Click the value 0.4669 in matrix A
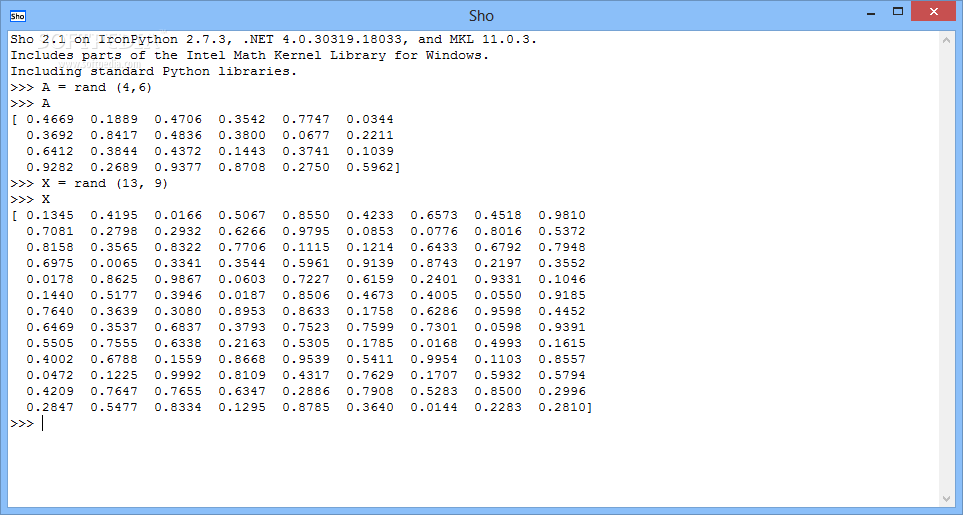This screenshot has width=963, height=515. coord(50,119)
